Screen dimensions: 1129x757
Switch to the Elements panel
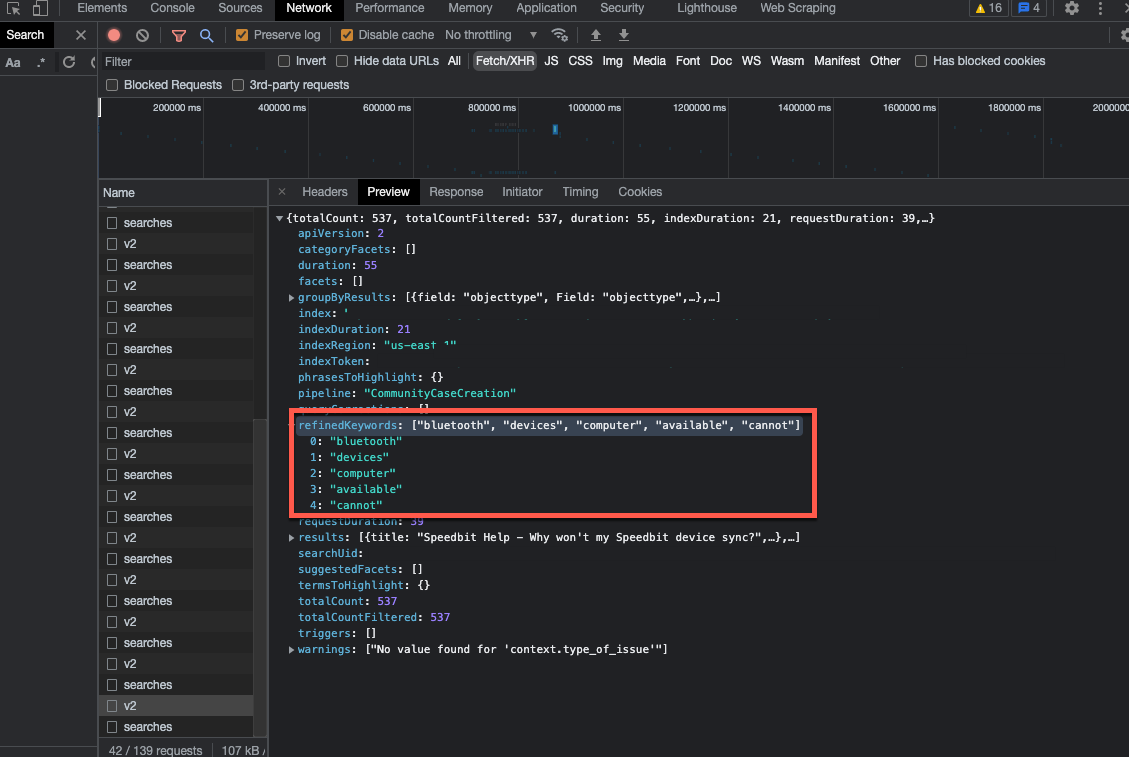click(x=102, y=8)
